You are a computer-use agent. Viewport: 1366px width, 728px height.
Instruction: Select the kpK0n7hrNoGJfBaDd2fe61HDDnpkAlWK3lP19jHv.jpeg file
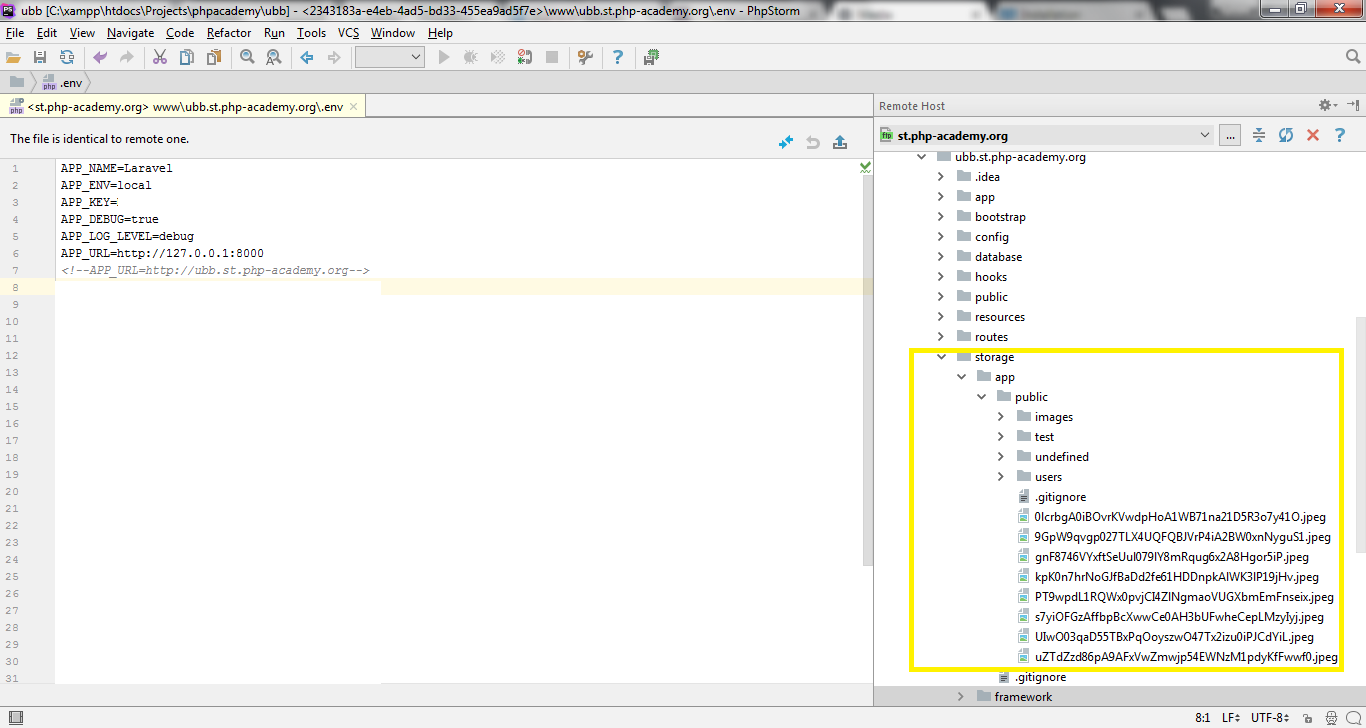tap(1168, 577)
